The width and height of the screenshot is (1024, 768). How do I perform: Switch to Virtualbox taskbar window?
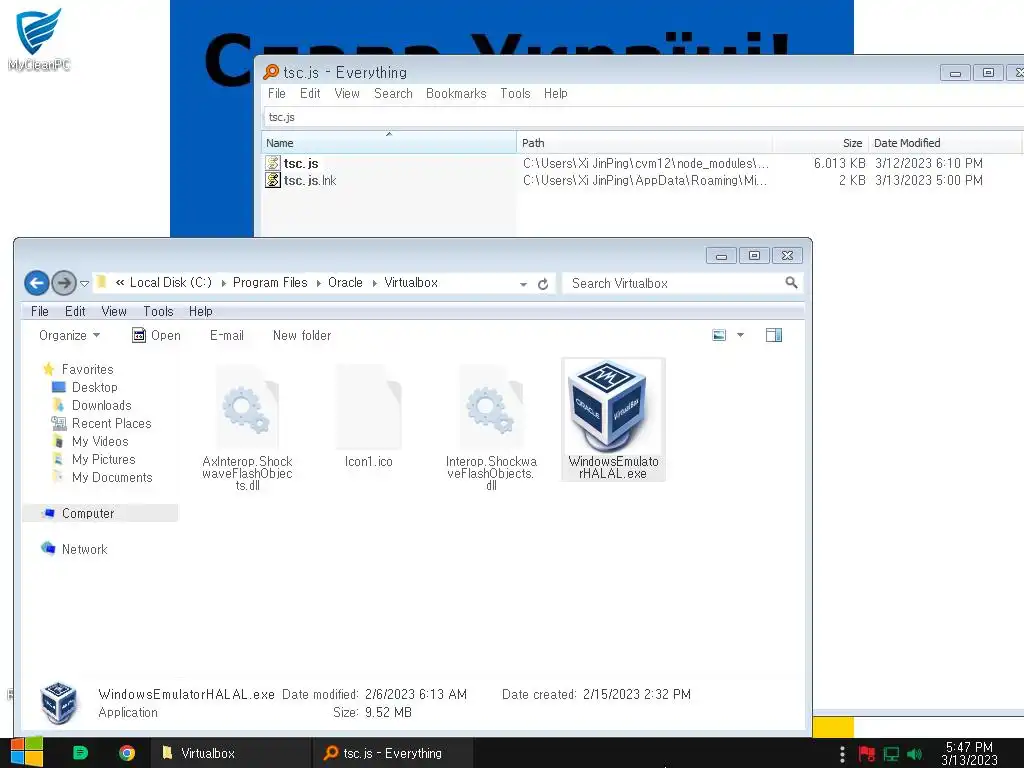(231, 753)
